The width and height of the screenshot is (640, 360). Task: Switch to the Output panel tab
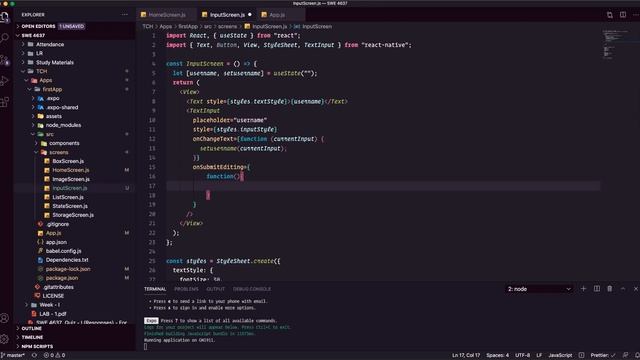pyautogui.click(x=216, y=289)
